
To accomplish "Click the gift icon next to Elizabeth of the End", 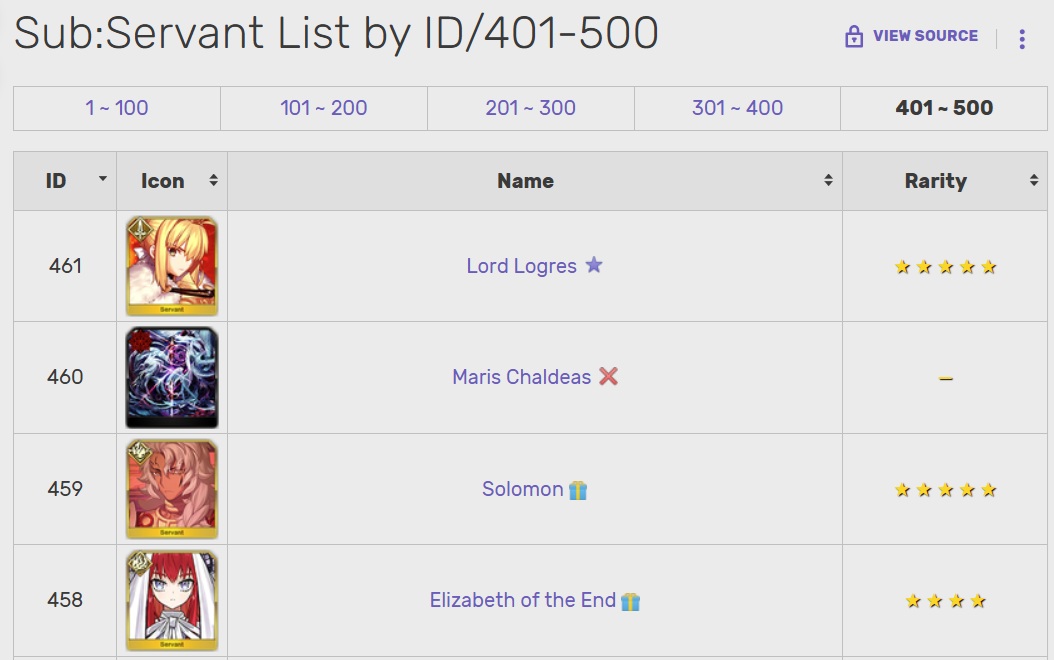I will pyautogui.click(x=630, y=601).
